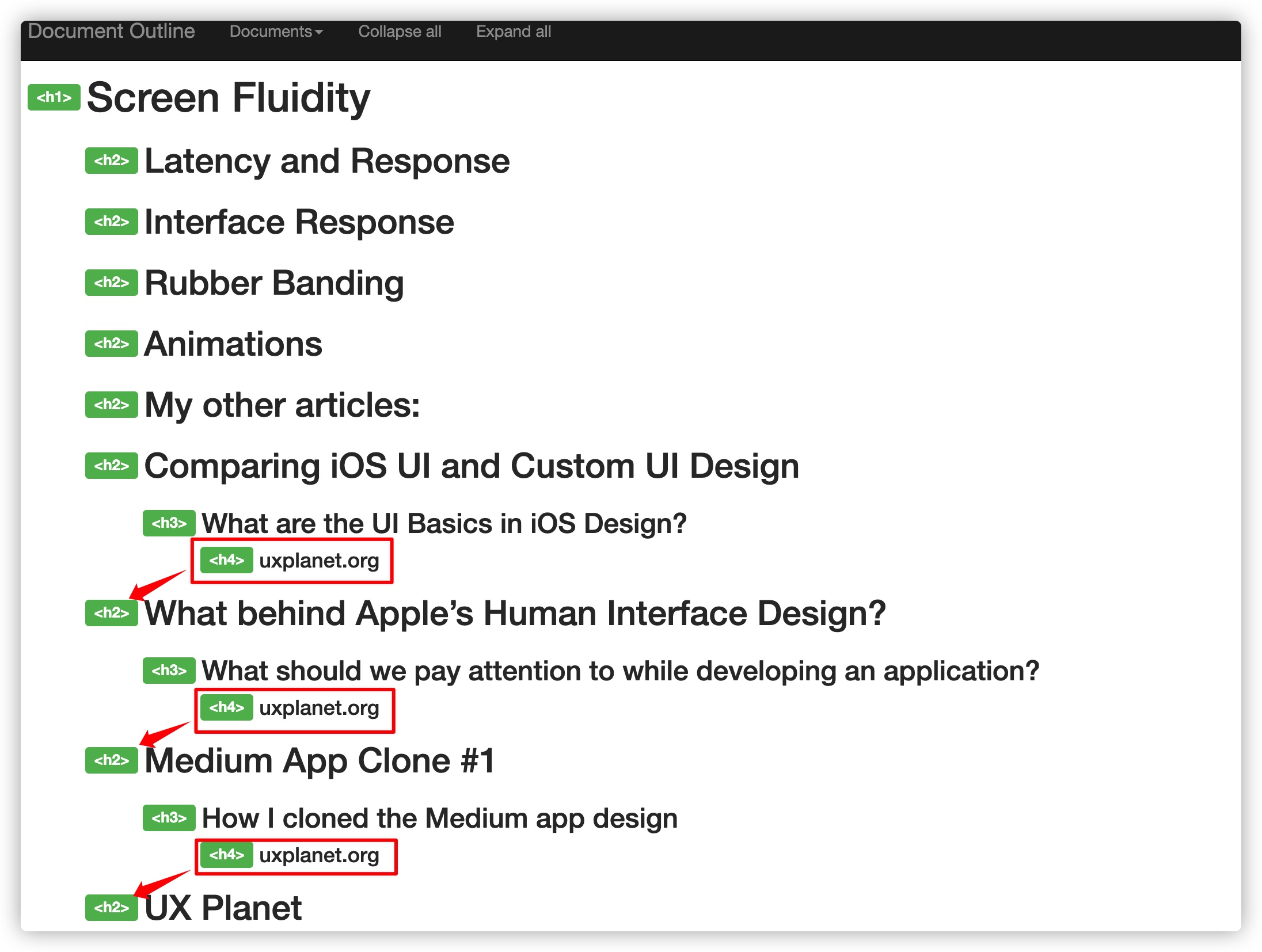
Task: Click h2 badge beside UX Planet
Action: (x=112, y=908)
